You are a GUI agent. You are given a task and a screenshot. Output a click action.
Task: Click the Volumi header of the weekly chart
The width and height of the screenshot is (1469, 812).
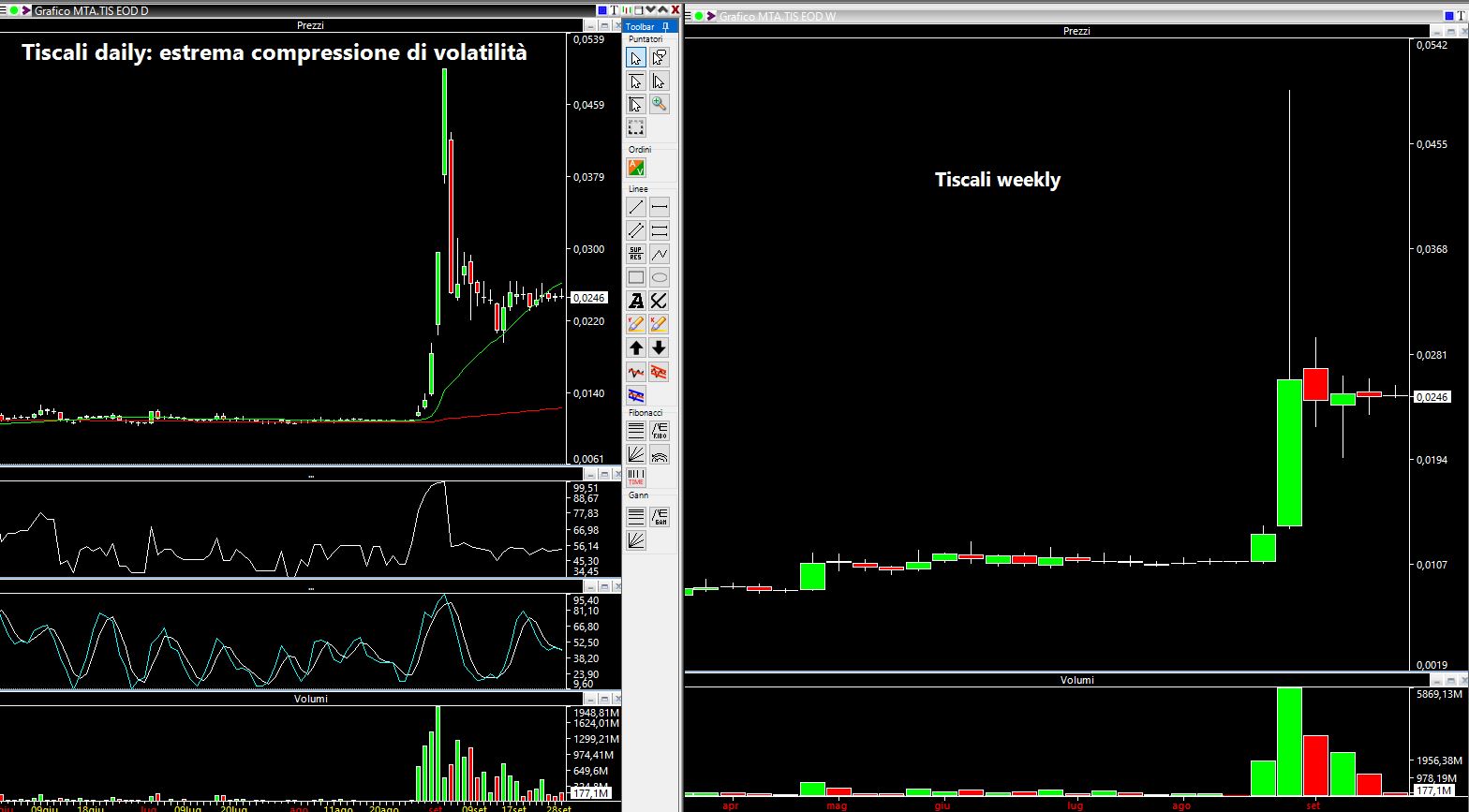click(1076, 680)
